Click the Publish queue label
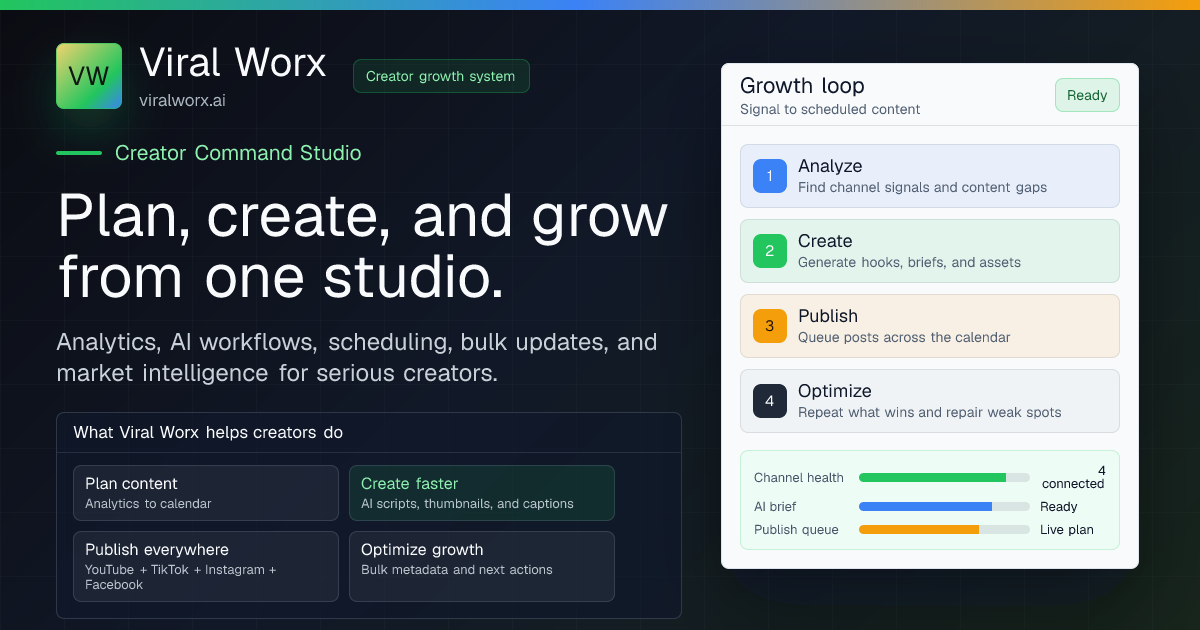 pos(796,529)
